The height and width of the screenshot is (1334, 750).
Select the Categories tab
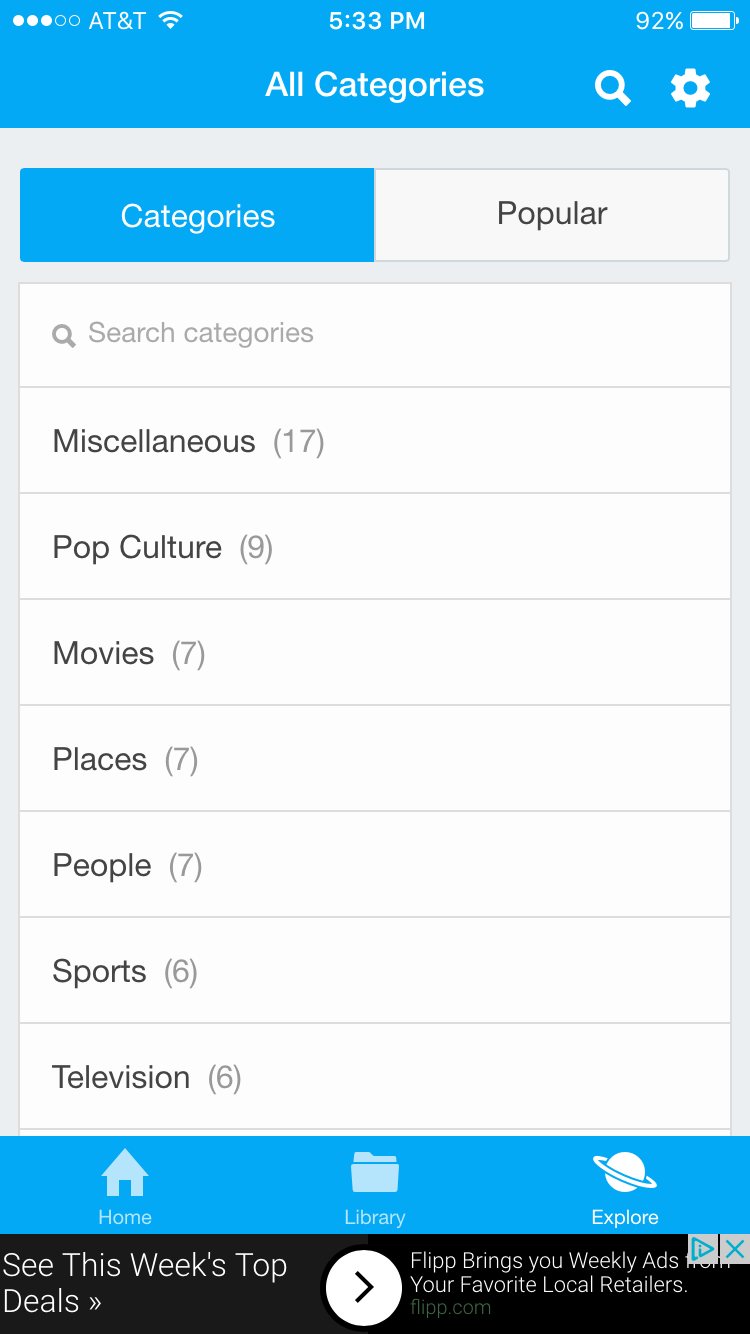(197, 215)
